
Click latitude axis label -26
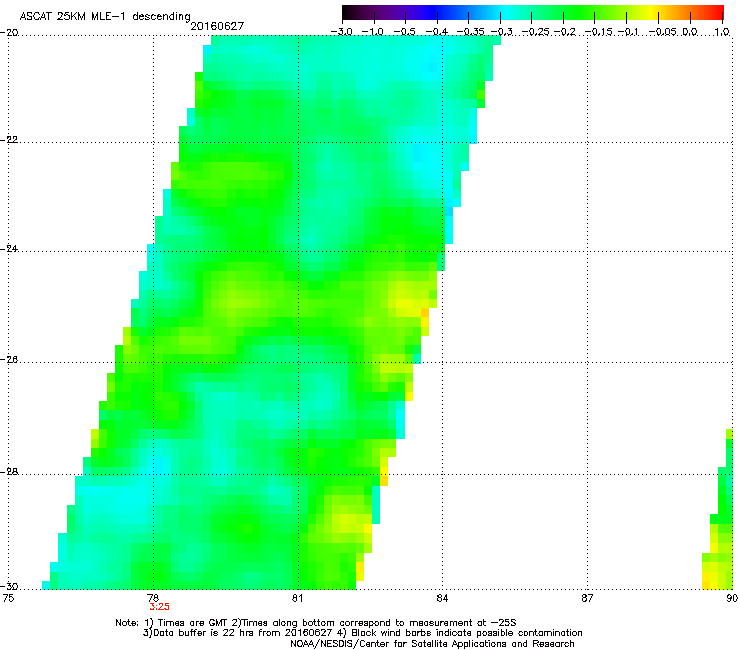click(9, 360)
